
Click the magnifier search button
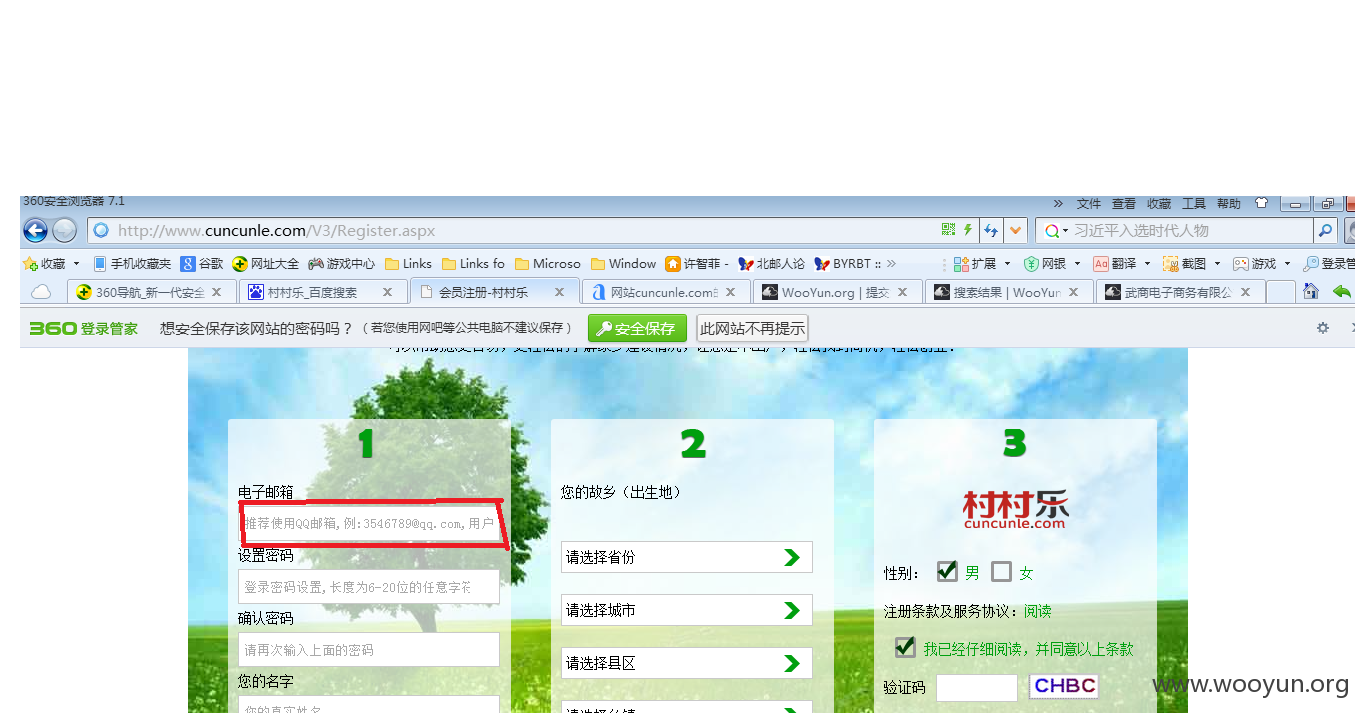click(x=1325, y=231)
